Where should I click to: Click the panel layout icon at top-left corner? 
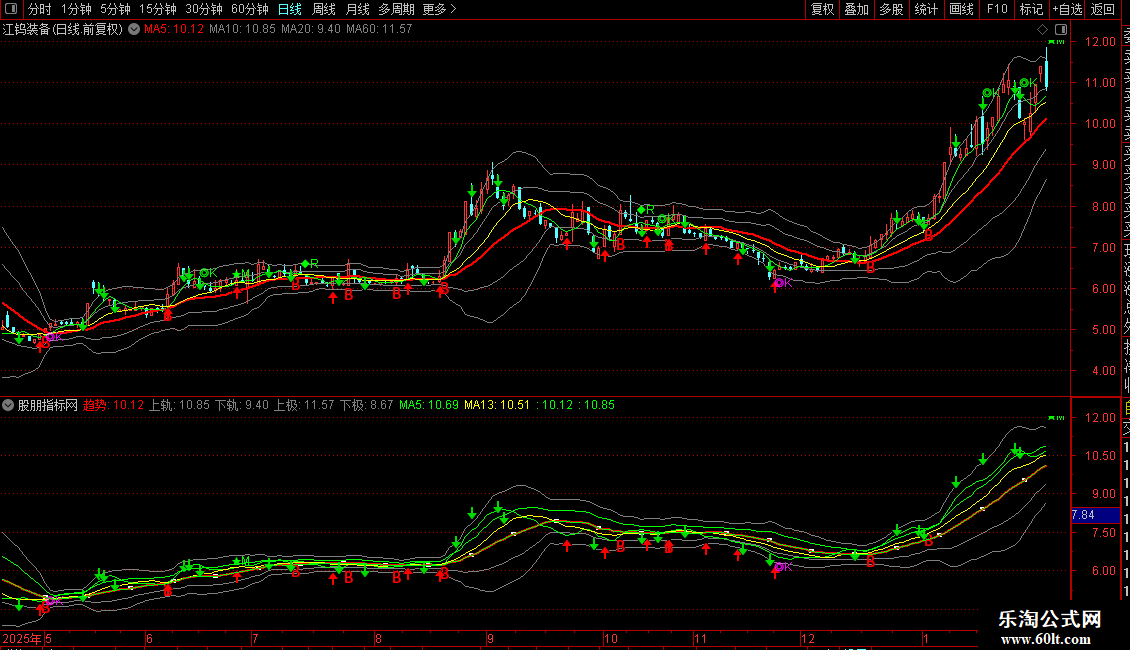click(x=10, y=9)
